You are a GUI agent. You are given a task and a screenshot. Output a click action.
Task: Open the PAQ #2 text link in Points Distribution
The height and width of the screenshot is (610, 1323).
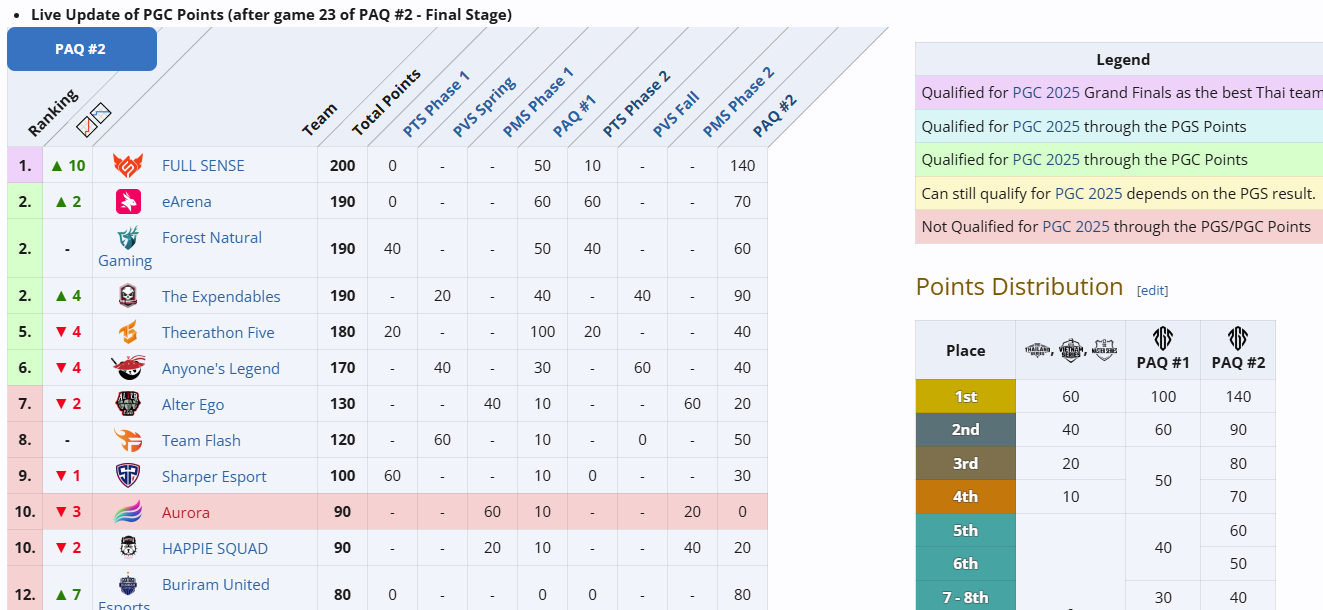(1238, 362)
